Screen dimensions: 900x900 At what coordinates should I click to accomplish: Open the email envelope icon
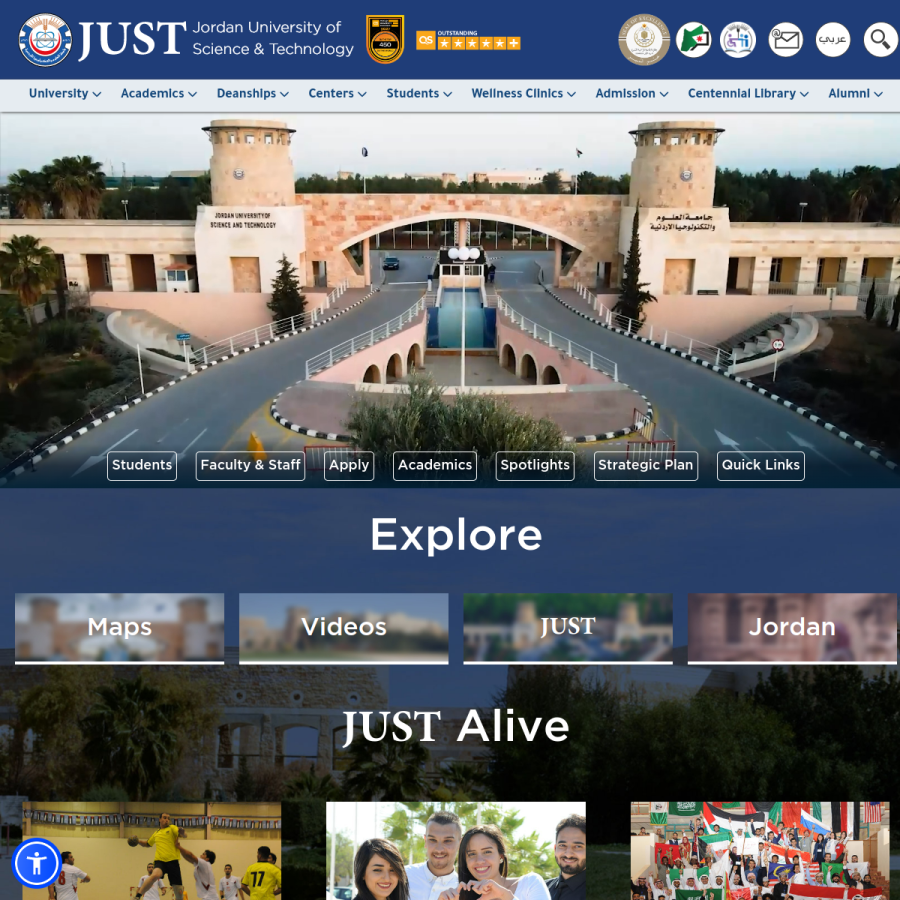click(x=785, y=40)
